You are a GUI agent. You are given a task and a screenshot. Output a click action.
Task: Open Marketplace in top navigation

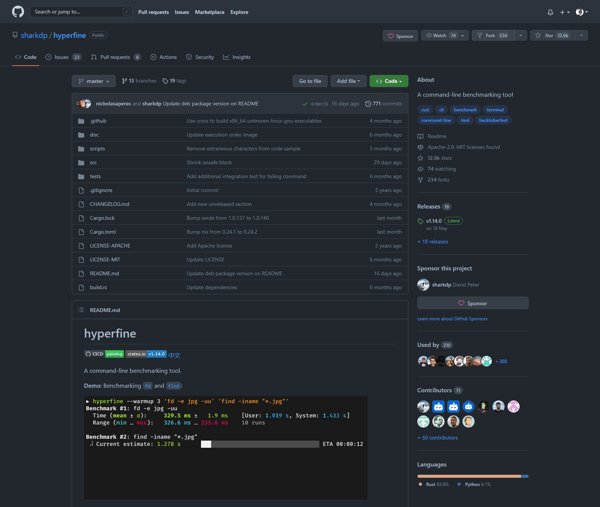(209, 12)
